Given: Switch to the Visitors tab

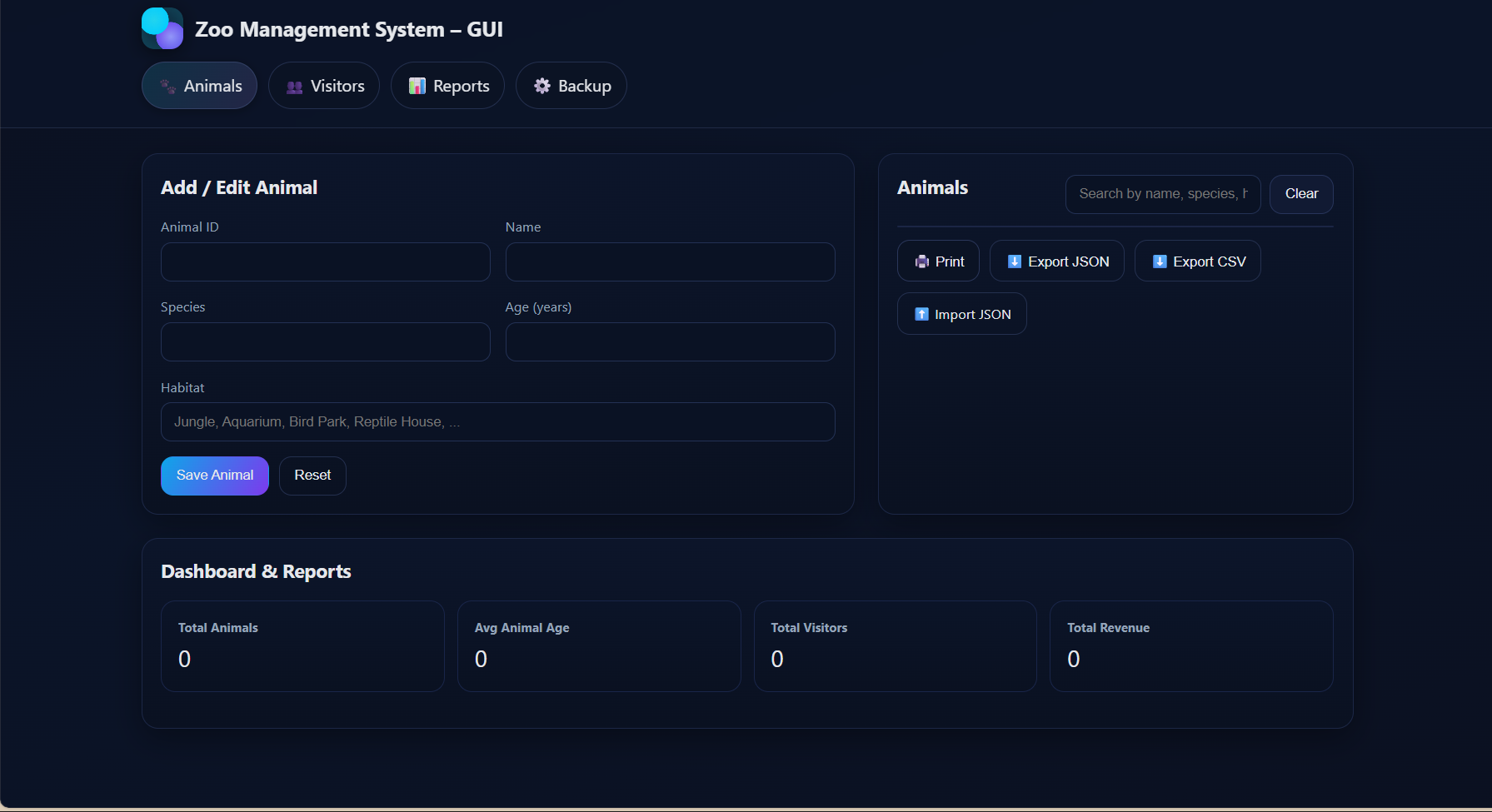Looking at the screenshot, I should pyautogui.click(x=324, y=86).
